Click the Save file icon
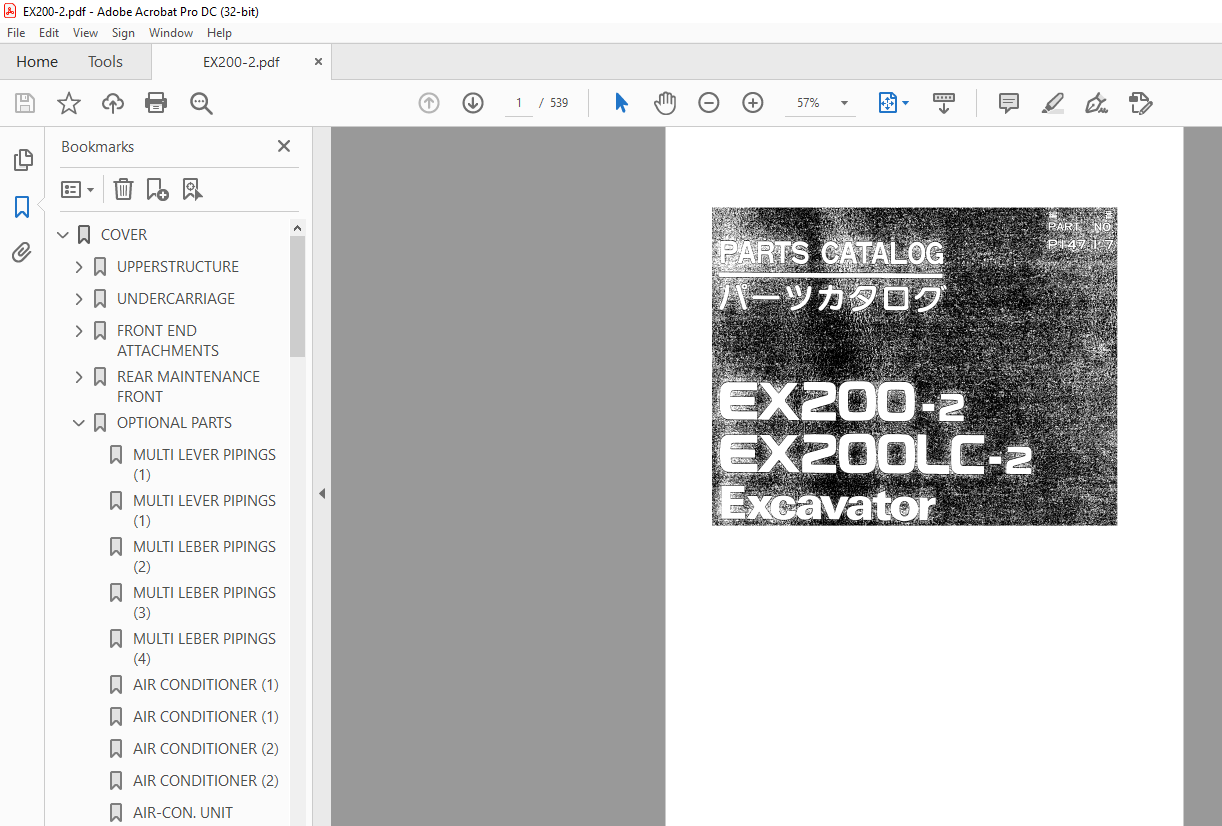This screenshot has height=826, width=1222. [x=25, y=103]
